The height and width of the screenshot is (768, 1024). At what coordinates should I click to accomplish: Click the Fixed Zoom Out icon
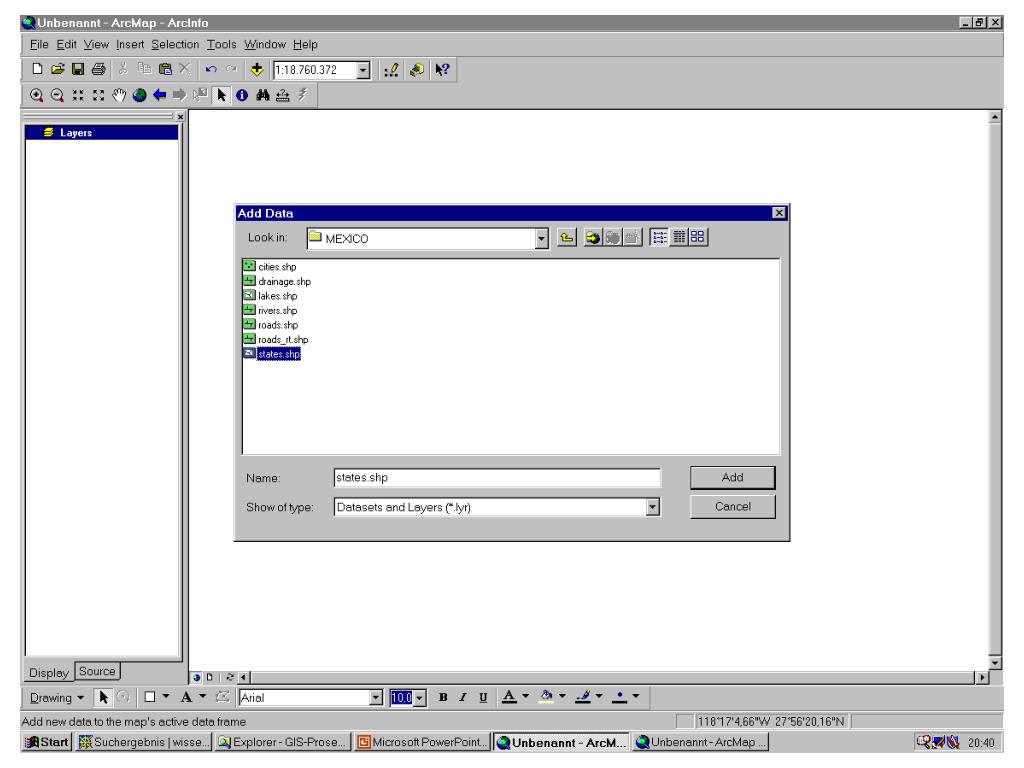click(99, 95)
